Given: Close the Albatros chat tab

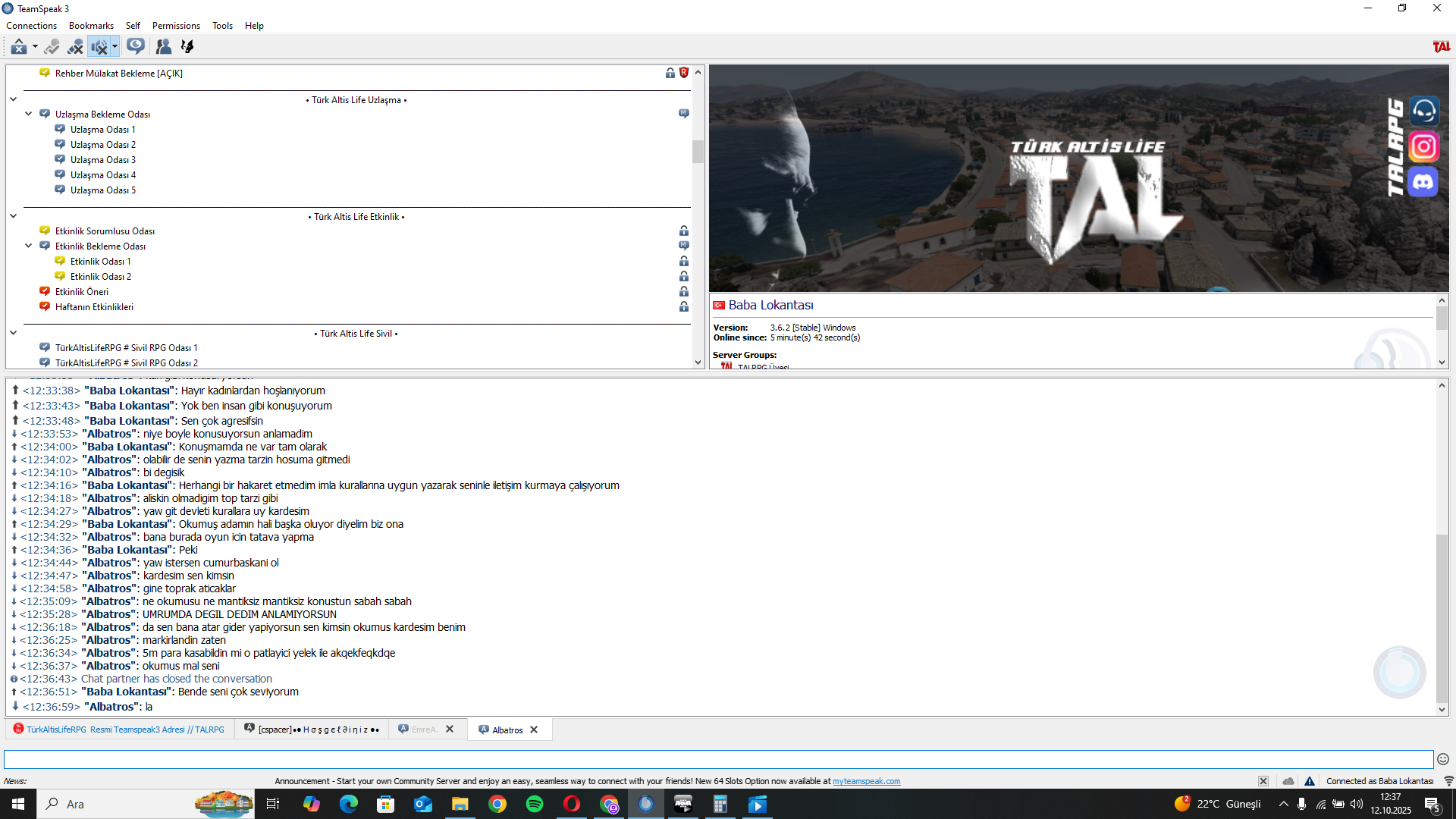Looking at the screenshot, I should 534,730.
